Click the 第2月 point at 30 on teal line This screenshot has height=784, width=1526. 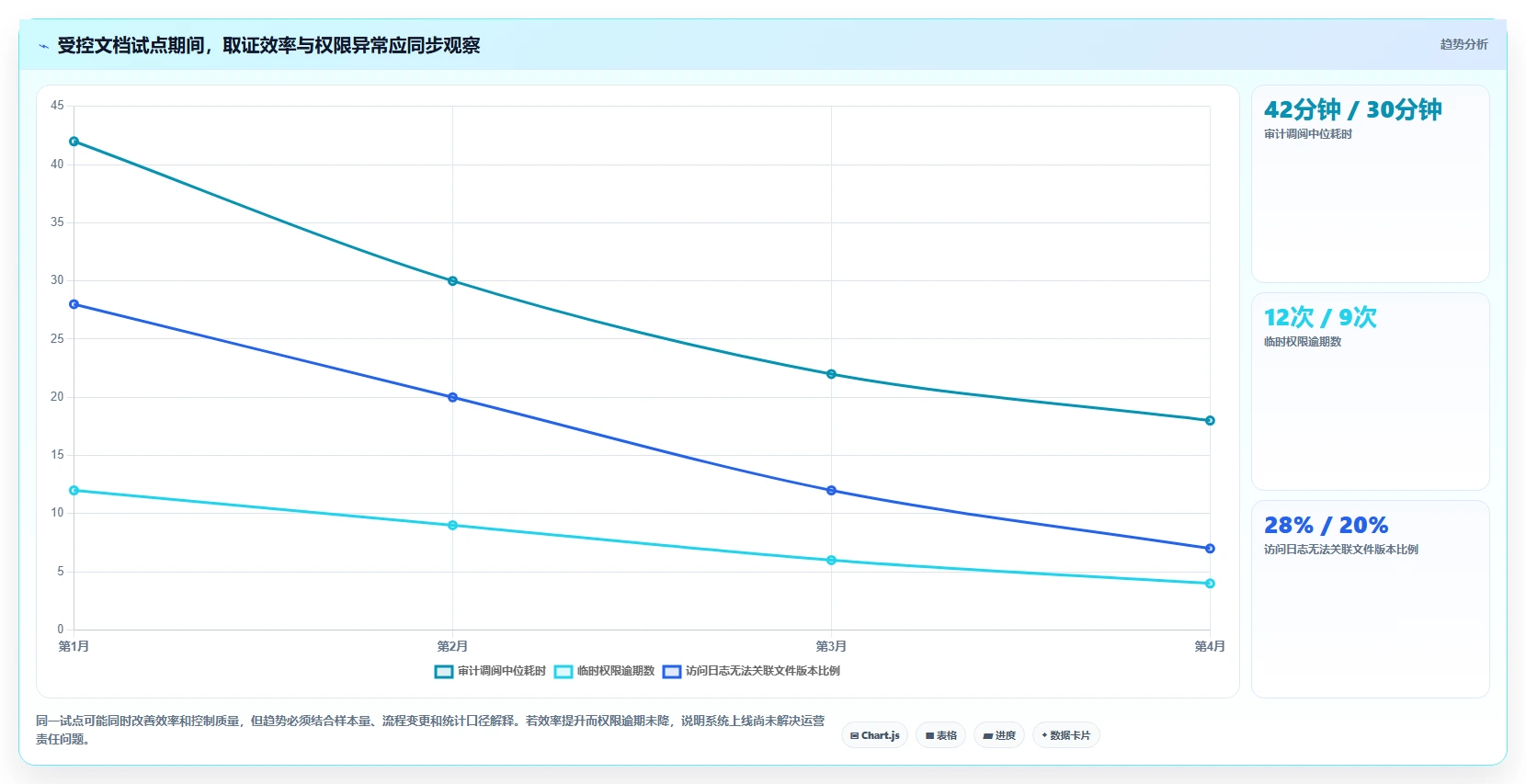click(x=452, y=281)
